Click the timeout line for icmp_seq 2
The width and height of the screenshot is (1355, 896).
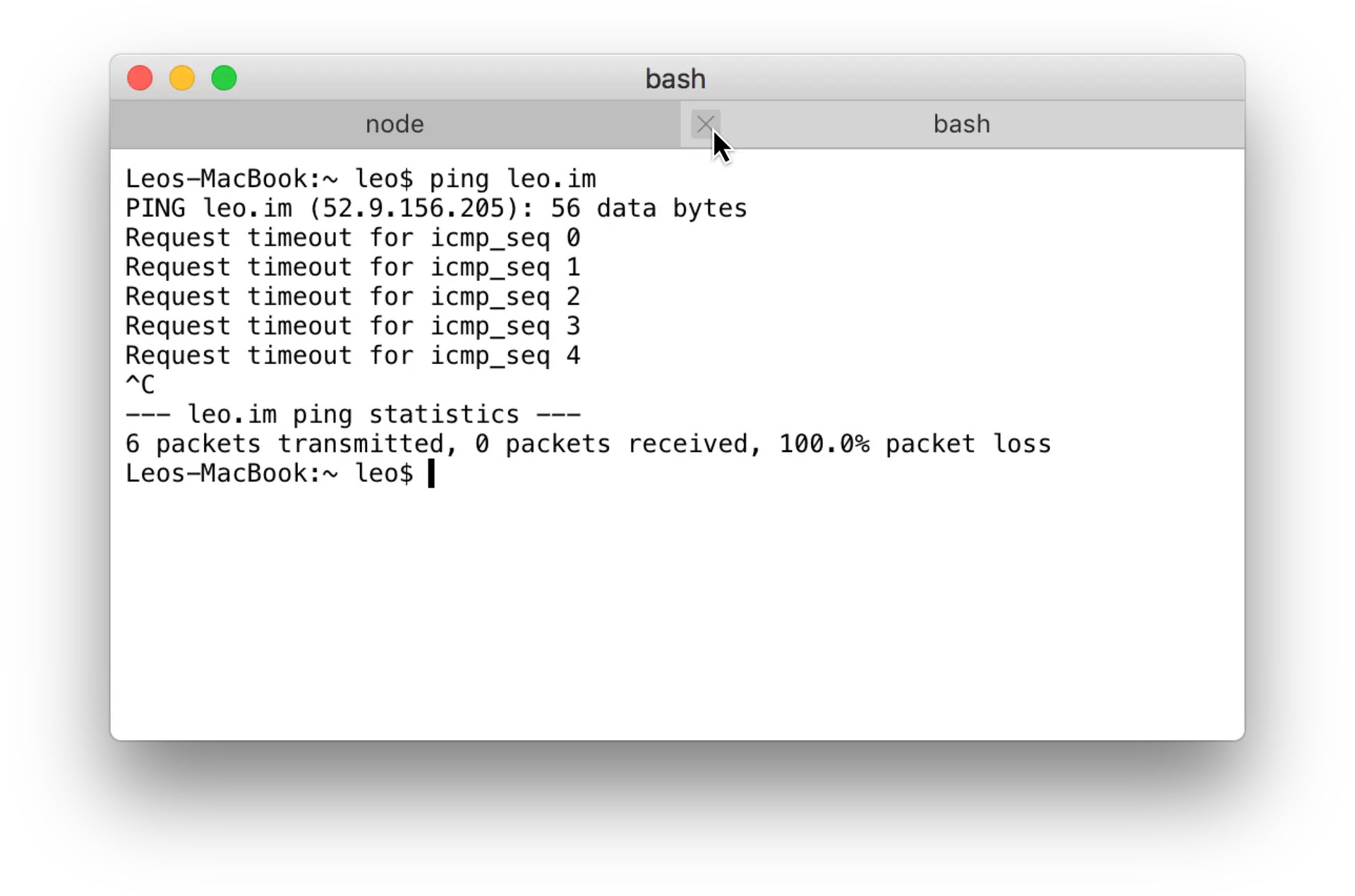pyautogui.click(x=353, y=297)
